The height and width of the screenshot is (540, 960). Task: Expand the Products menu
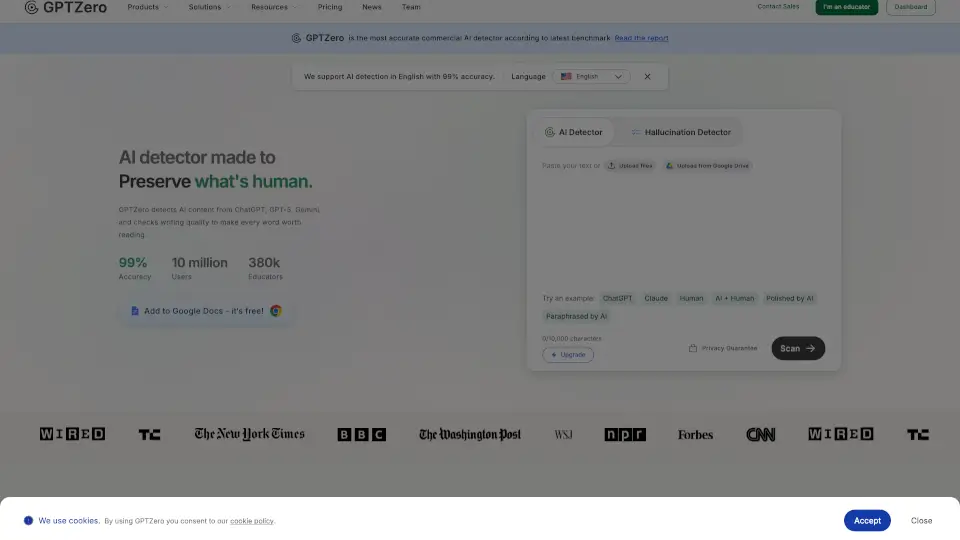(x=147, y=7)
